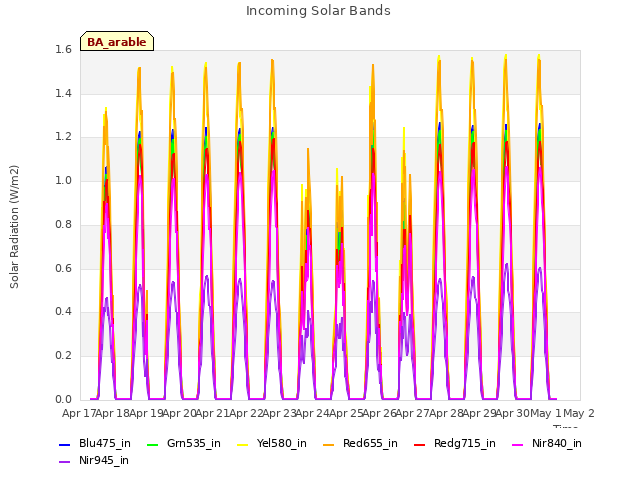Click the Solar Radiation (W/m2) axis label
The width and height of the screenshot is (640, 480).
[14, 227]
